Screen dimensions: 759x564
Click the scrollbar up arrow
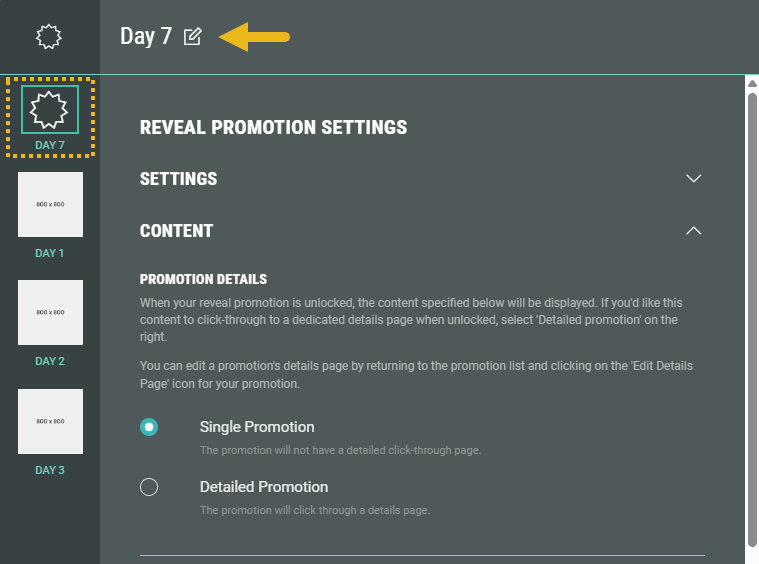click(x=751, y=84)
